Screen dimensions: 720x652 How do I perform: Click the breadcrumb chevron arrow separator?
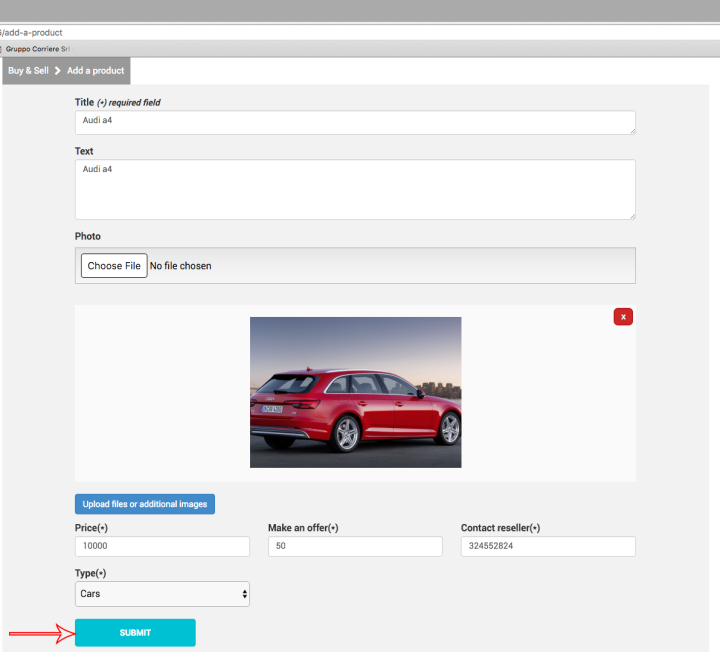(x=58, y=71)
